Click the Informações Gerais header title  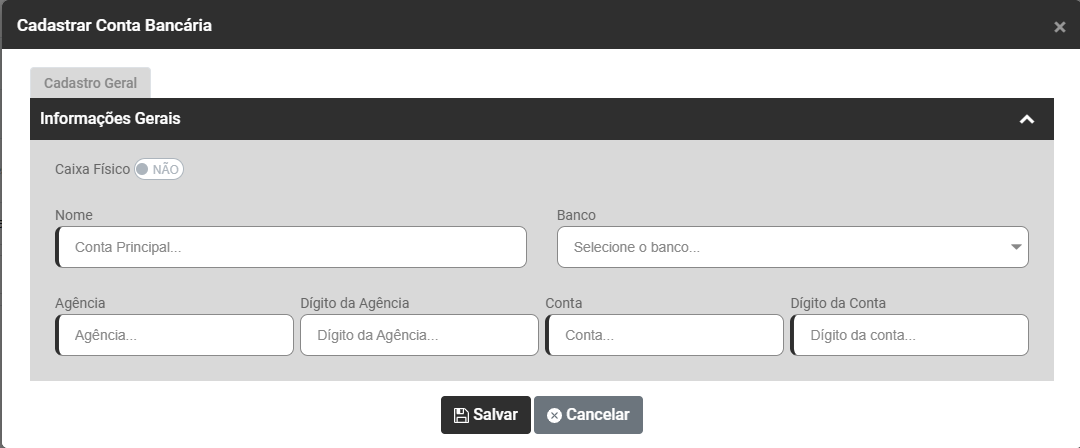[x=110, y=119]
